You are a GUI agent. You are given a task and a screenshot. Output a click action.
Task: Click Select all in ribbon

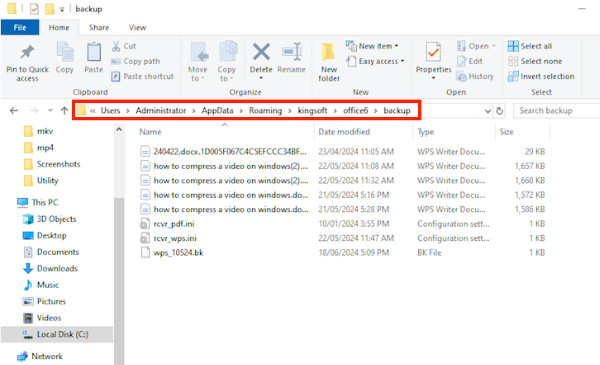pyautogui.click(x=530, y=46)
